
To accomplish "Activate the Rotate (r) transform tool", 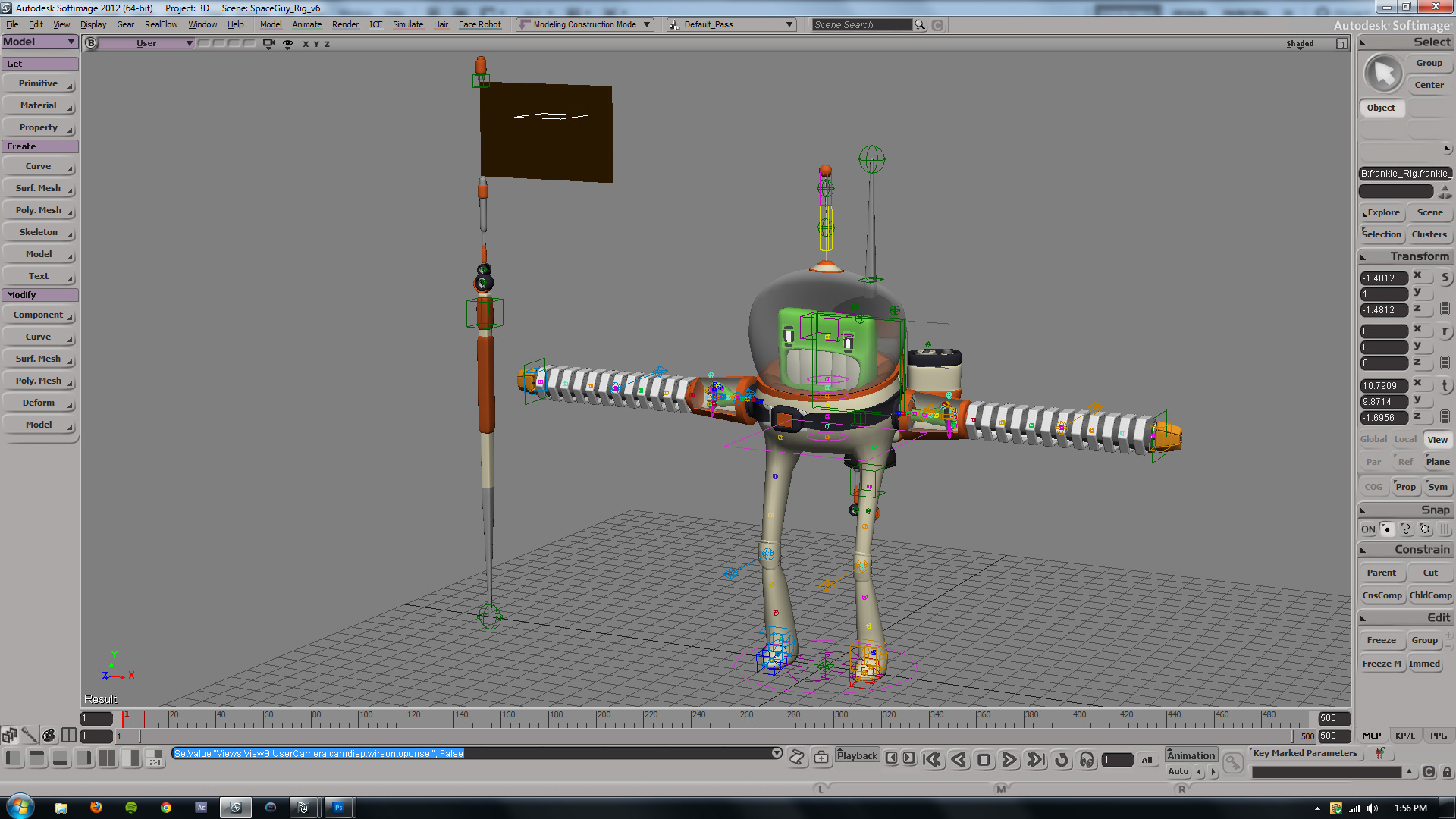I will pos(1445,331).
